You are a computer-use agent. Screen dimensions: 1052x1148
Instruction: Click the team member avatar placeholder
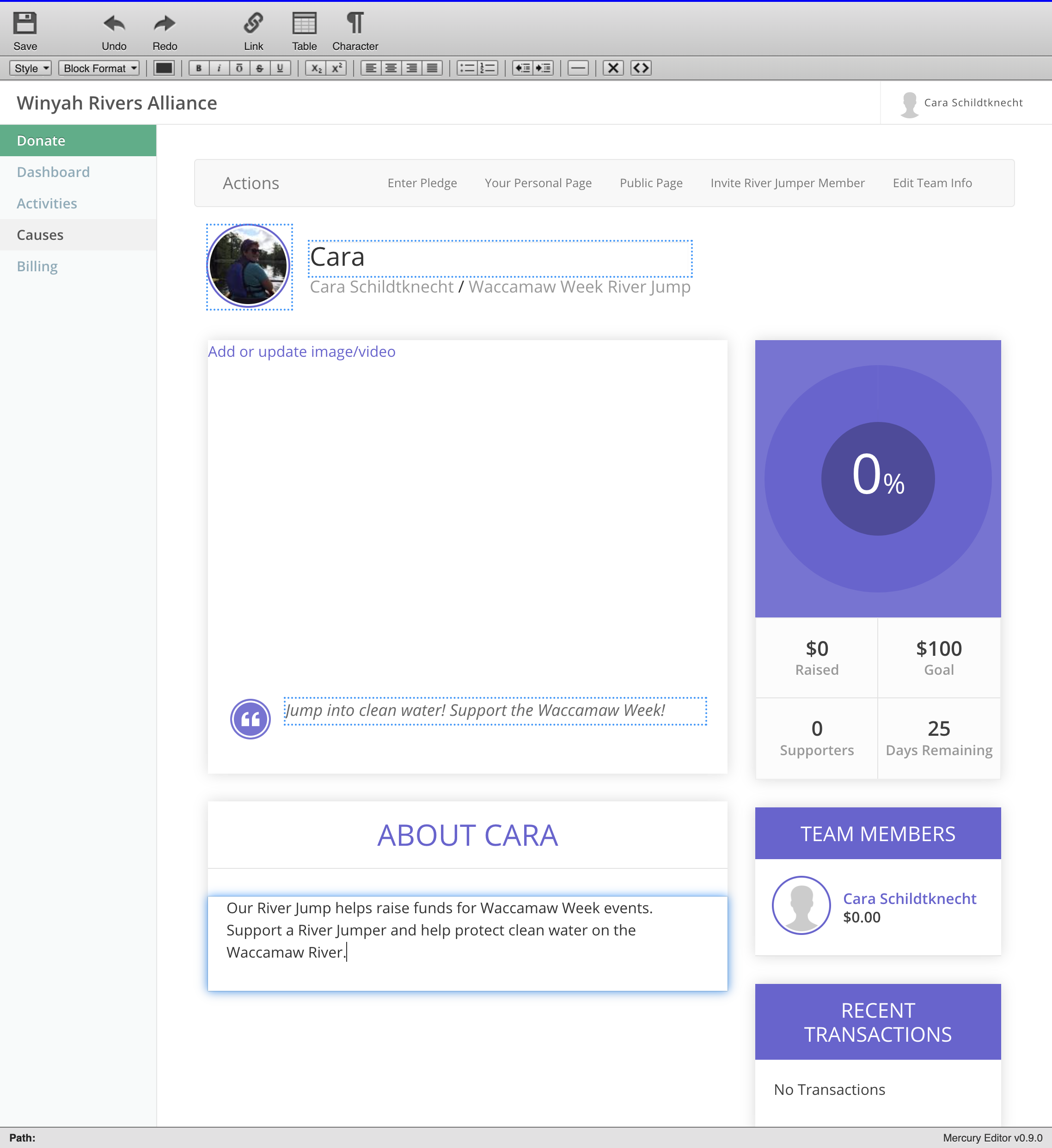click(x=801, y=905)
